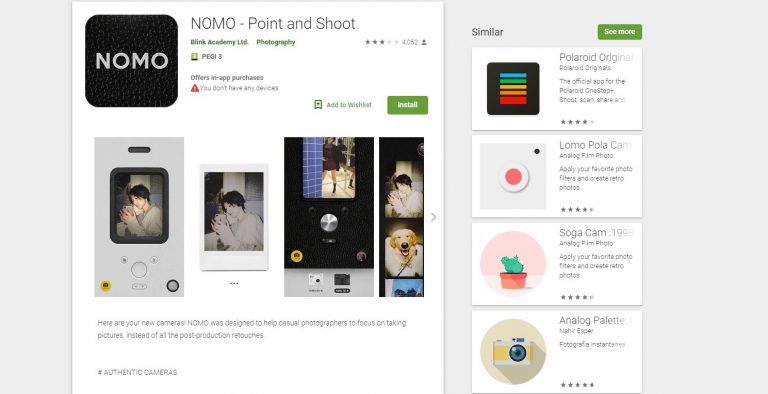
Task: Open the Photography category link
Action: [276, 42]
